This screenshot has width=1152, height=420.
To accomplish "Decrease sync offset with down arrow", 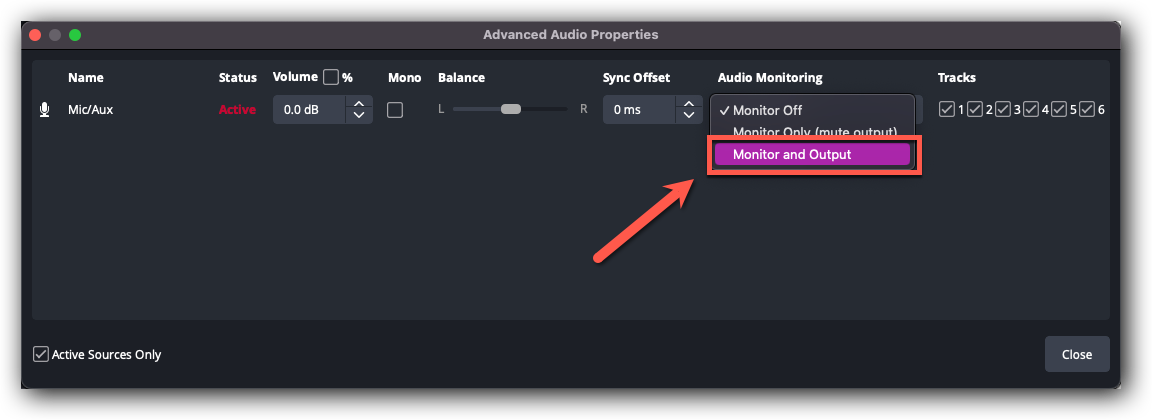I will (x=689, y=116).
